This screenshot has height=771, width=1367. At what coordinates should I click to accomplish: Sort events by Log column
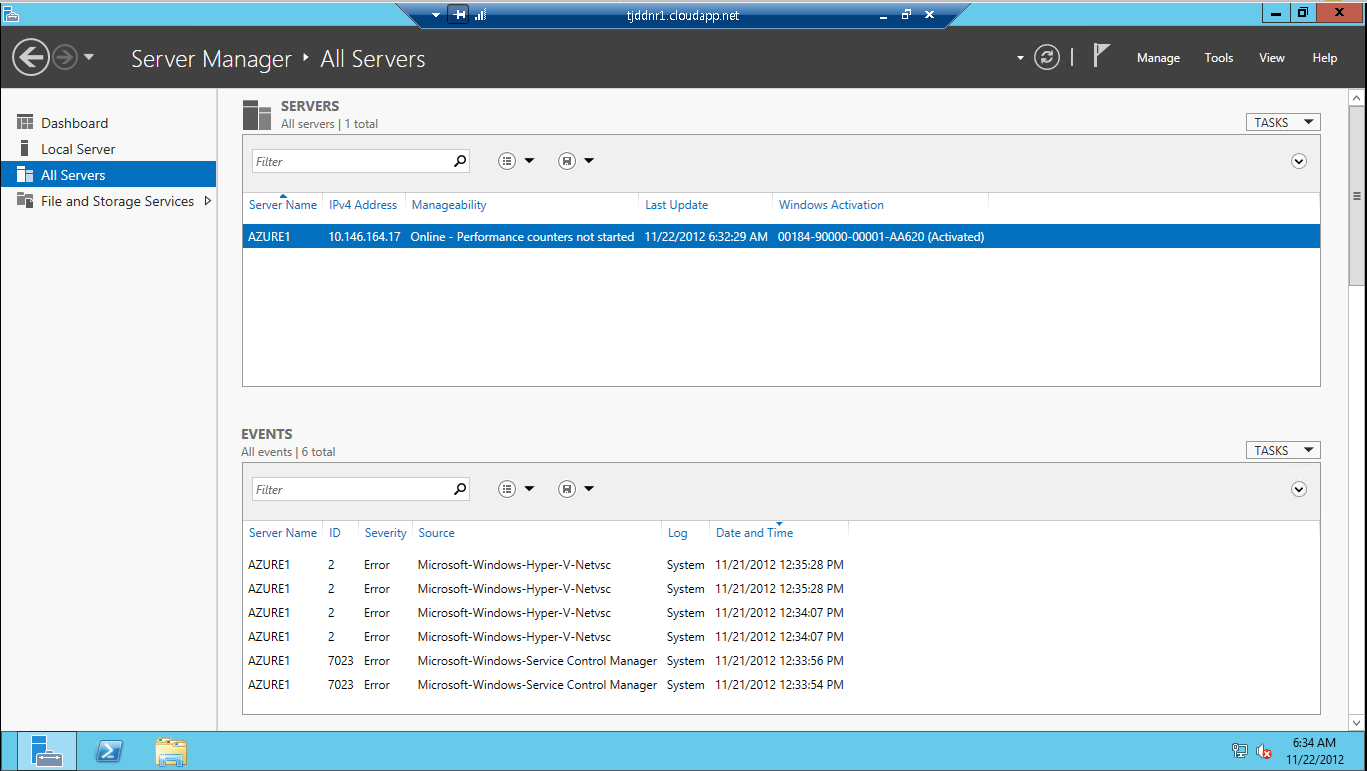coord(677,533)
